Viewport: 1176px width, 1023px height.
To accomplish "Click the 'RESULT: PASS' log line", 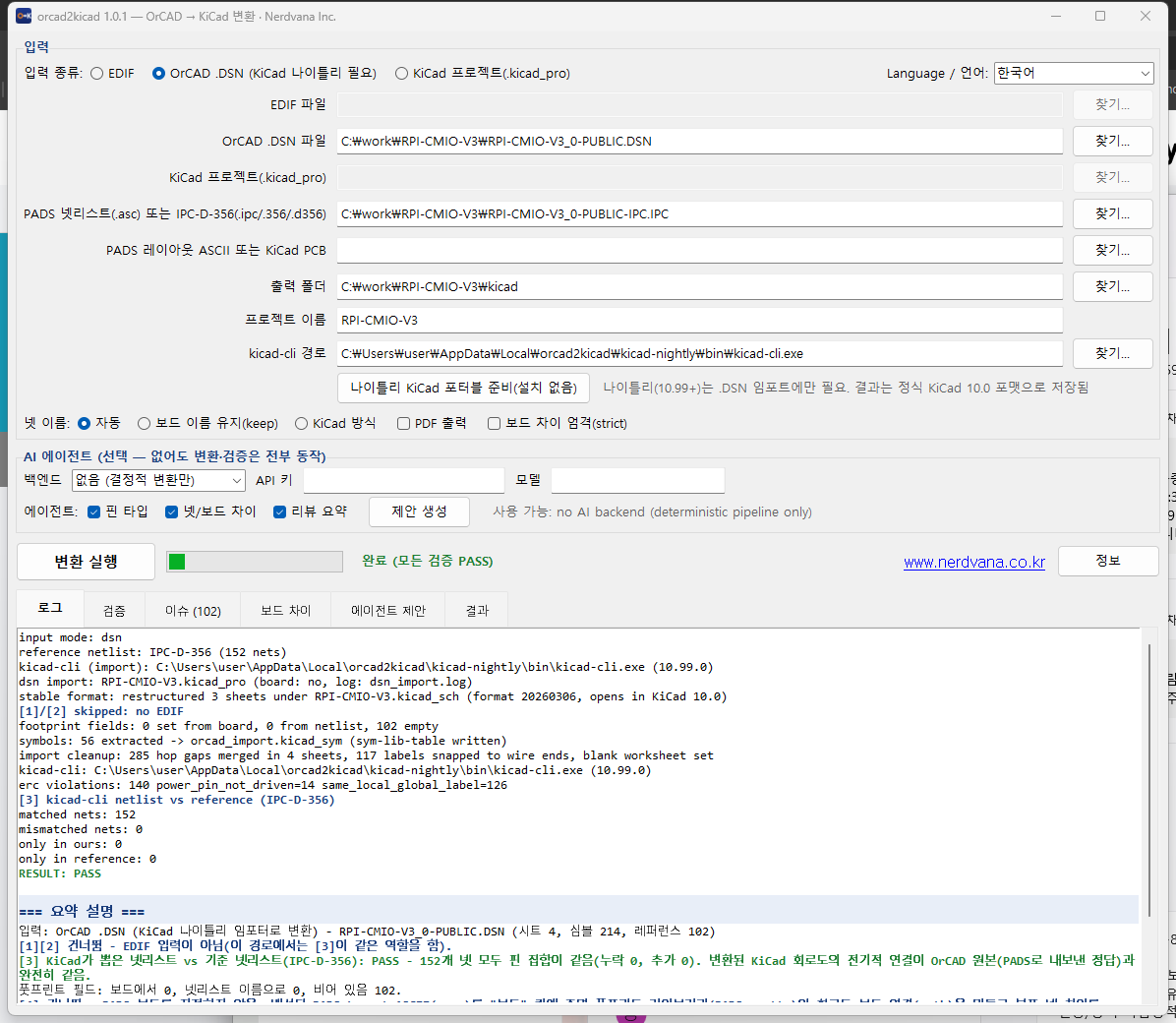I will (60, 873).
